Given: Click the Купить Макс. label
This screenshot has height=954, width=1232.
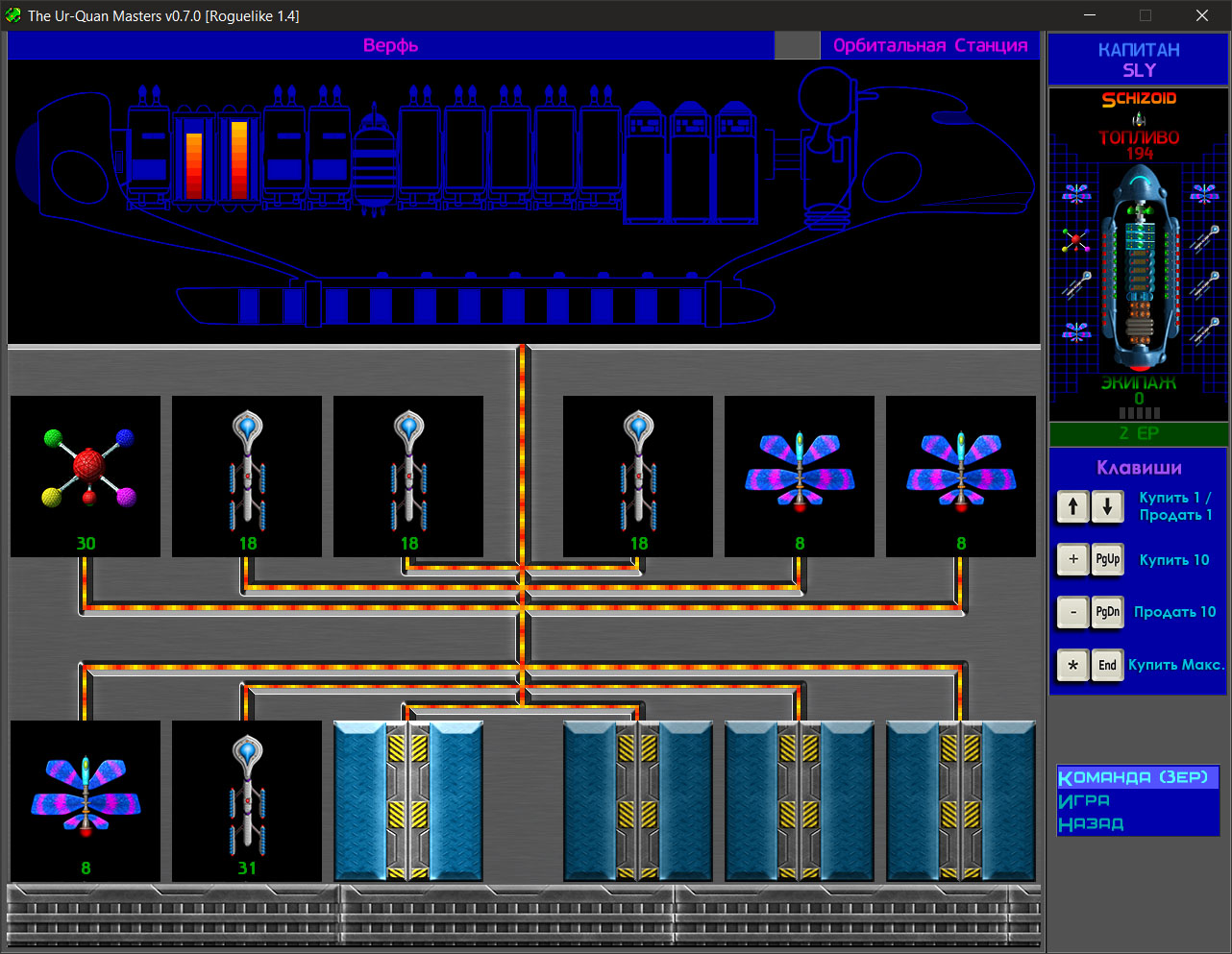Looking at the screenshot, I should (x=1176, y=665).
